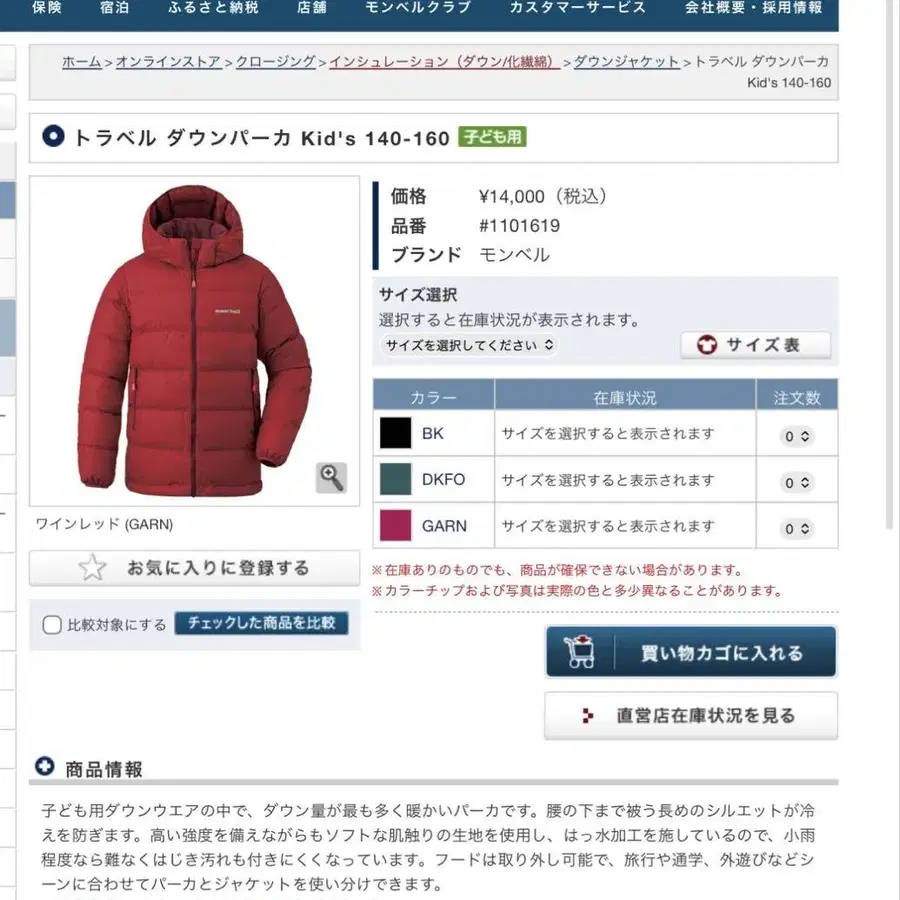Open the モンベルクラブ menu item

[418, 7]
